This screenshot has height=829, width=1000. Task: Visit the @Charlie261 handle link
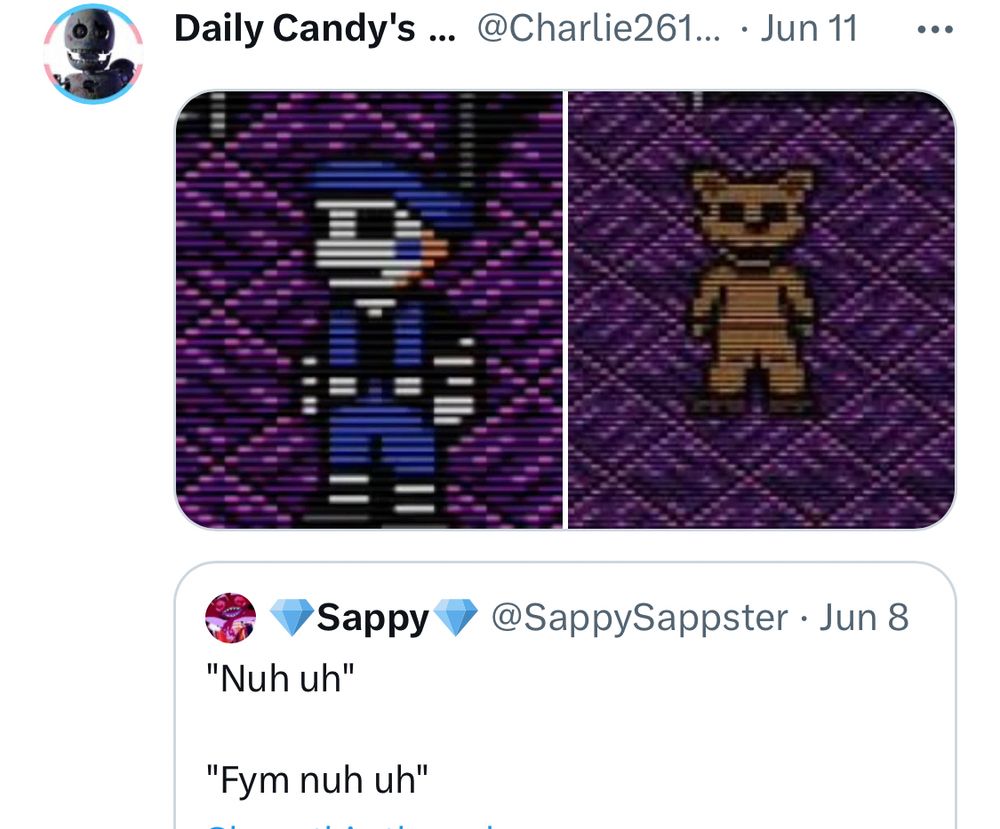click(599, 29)
